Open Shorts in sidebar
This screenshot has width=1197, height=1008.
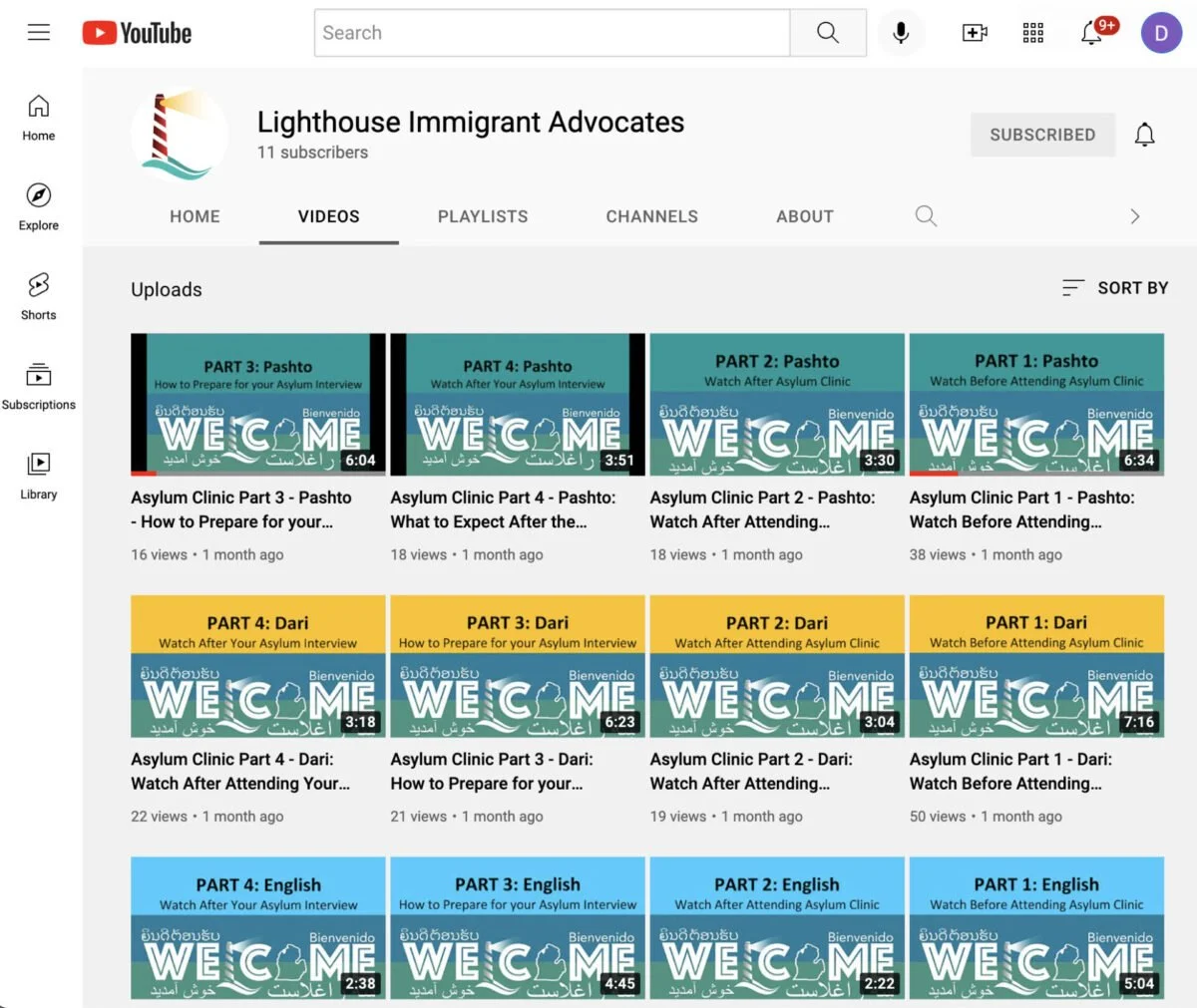39,297
